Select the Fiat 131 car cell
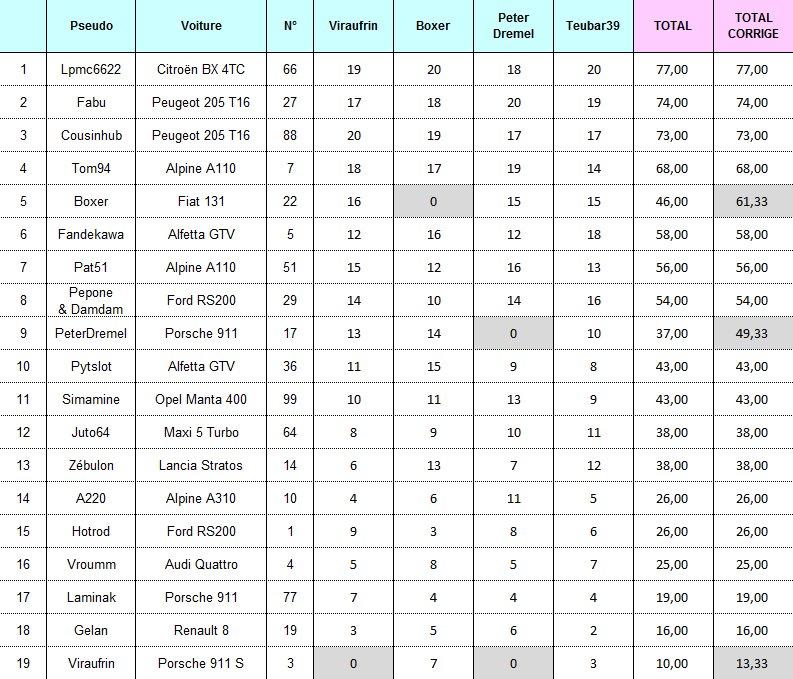The width and height of the screenshot is (793, 679). (x=202, y=201)
